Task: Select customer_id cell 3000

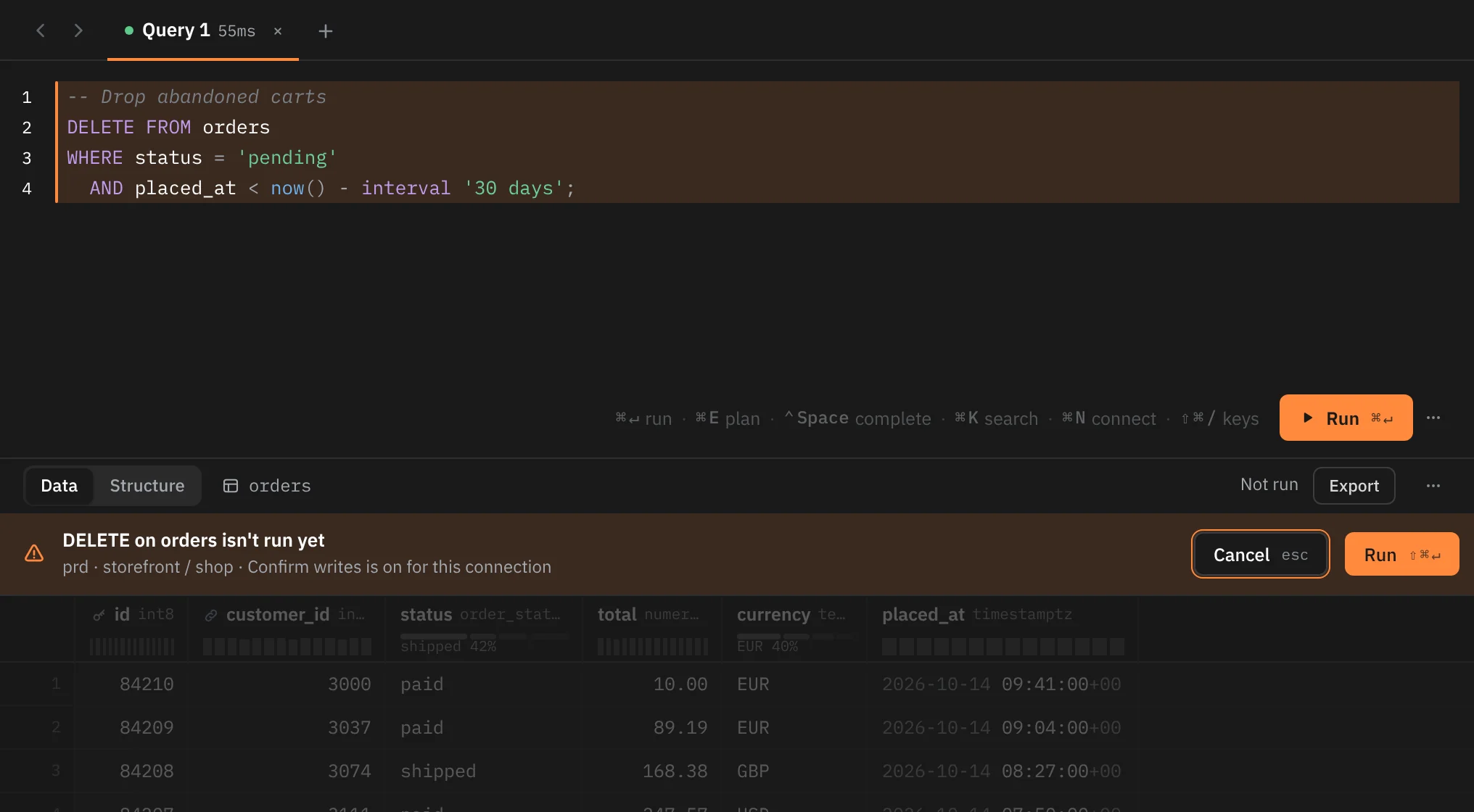Action: pos(287,684)
